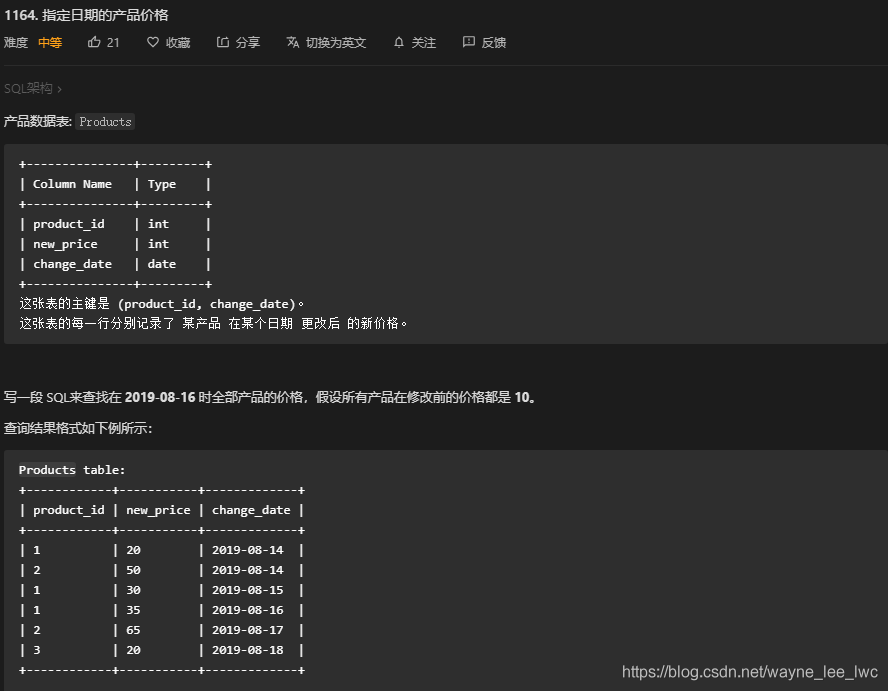This screenshot has height=691, width=888.
Task: Click the primary key description line
Action: click(x=162, y=304)
